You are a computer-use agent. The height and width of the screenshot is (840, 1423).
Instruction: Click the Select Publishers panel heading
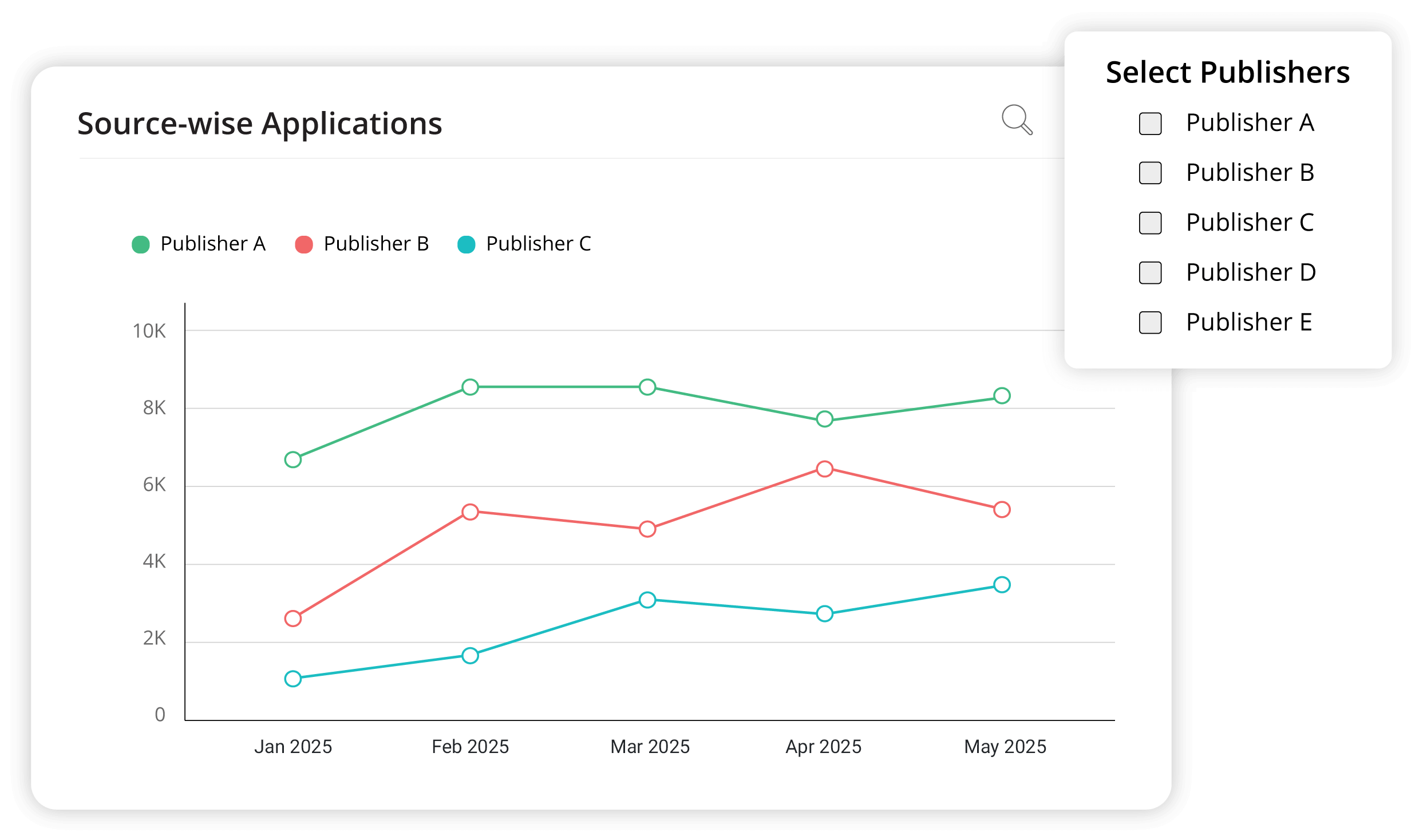1227,72
